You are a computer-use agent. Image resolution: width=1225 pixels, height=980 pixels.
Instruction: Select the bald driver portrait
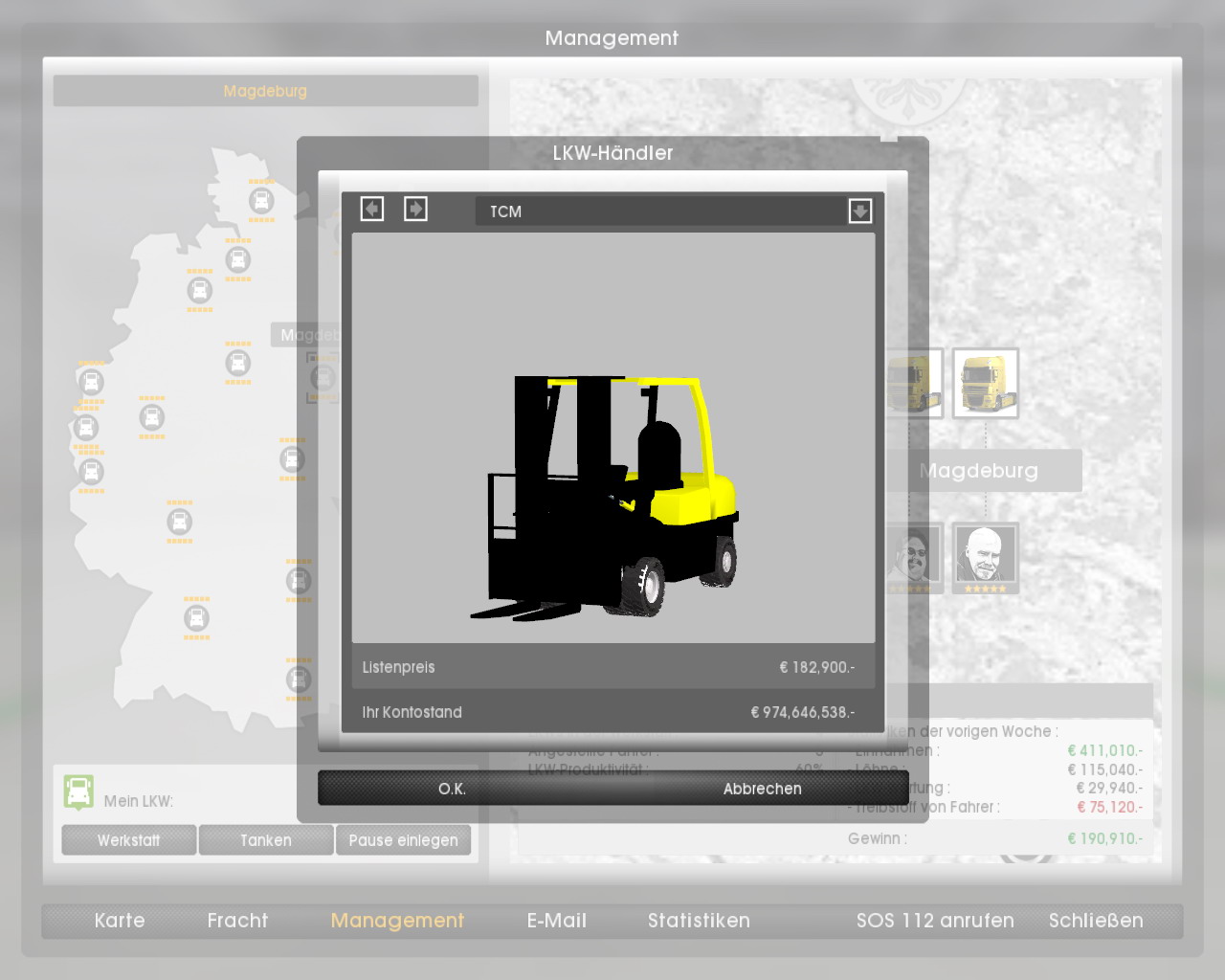coord(986,558)
